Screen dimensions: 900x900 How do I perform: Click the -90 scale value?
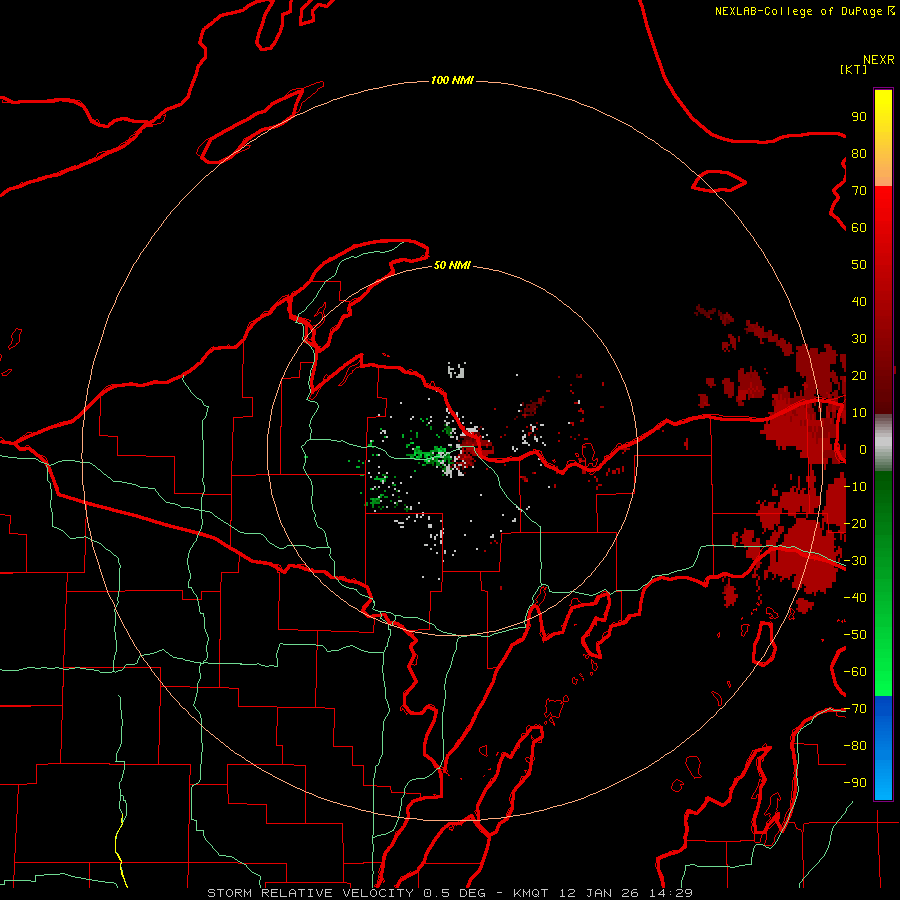pos(855,783)
